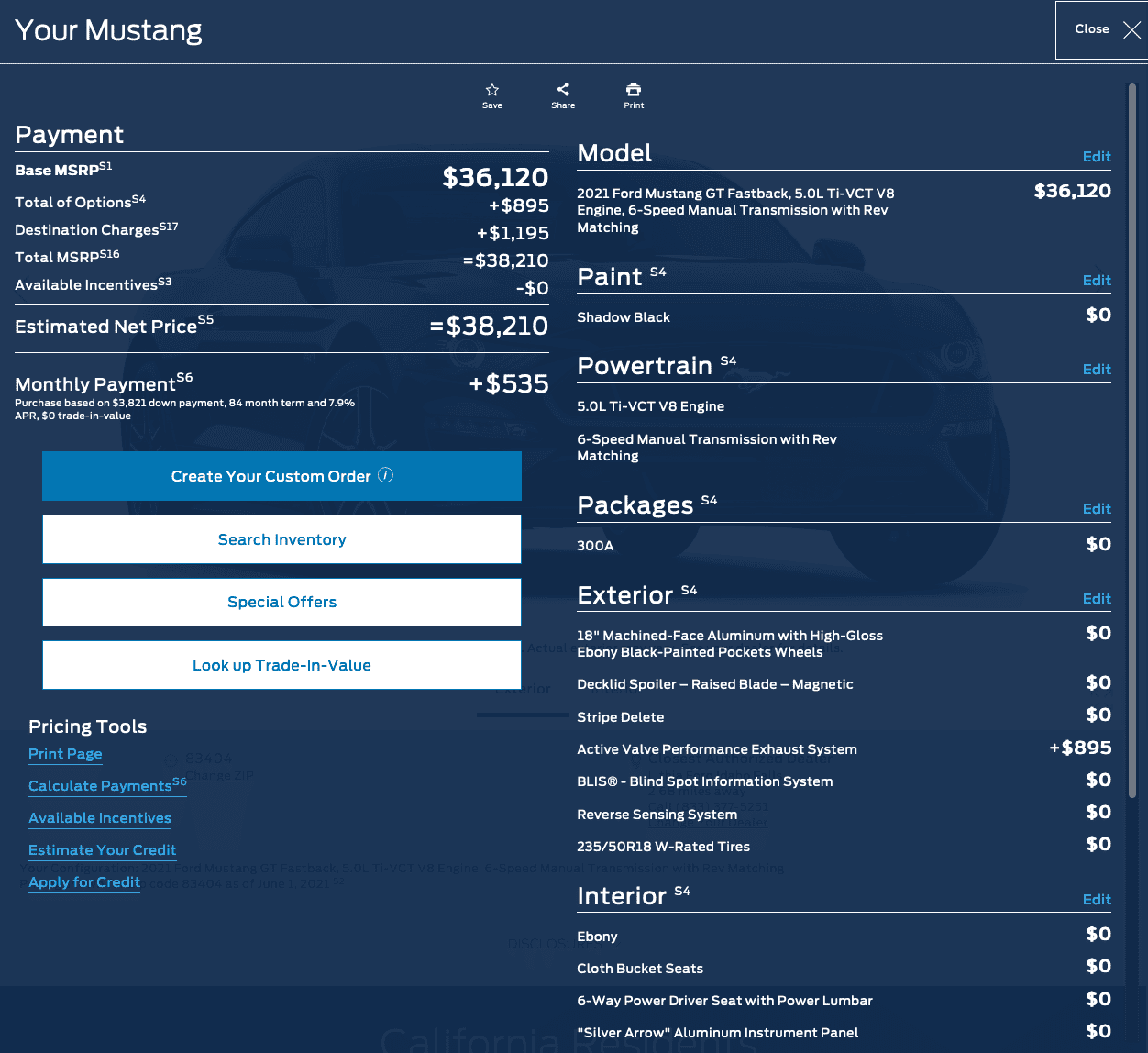Click the Print icon
This screenshot has height=1053, width=1148.
point(634,89)
